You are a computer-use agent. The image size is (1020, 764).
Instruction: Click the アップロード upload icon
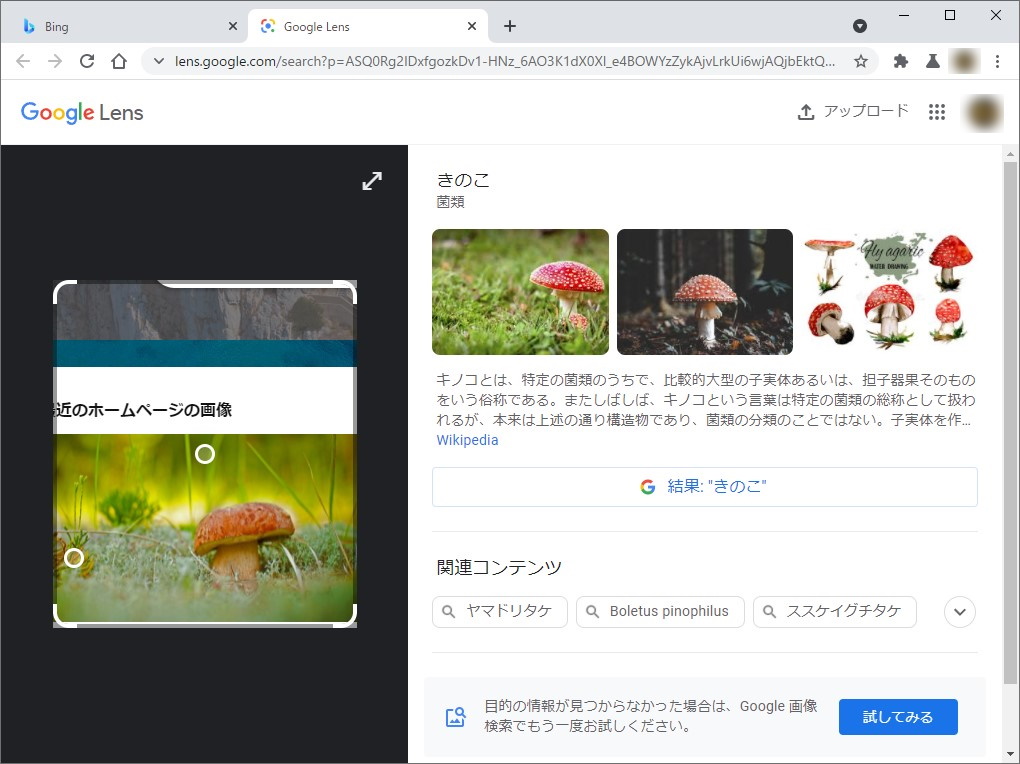coord(806,111)
